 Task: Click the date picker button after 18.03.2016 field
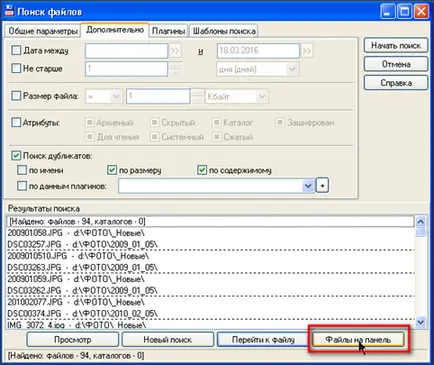(x=307, y=51)
